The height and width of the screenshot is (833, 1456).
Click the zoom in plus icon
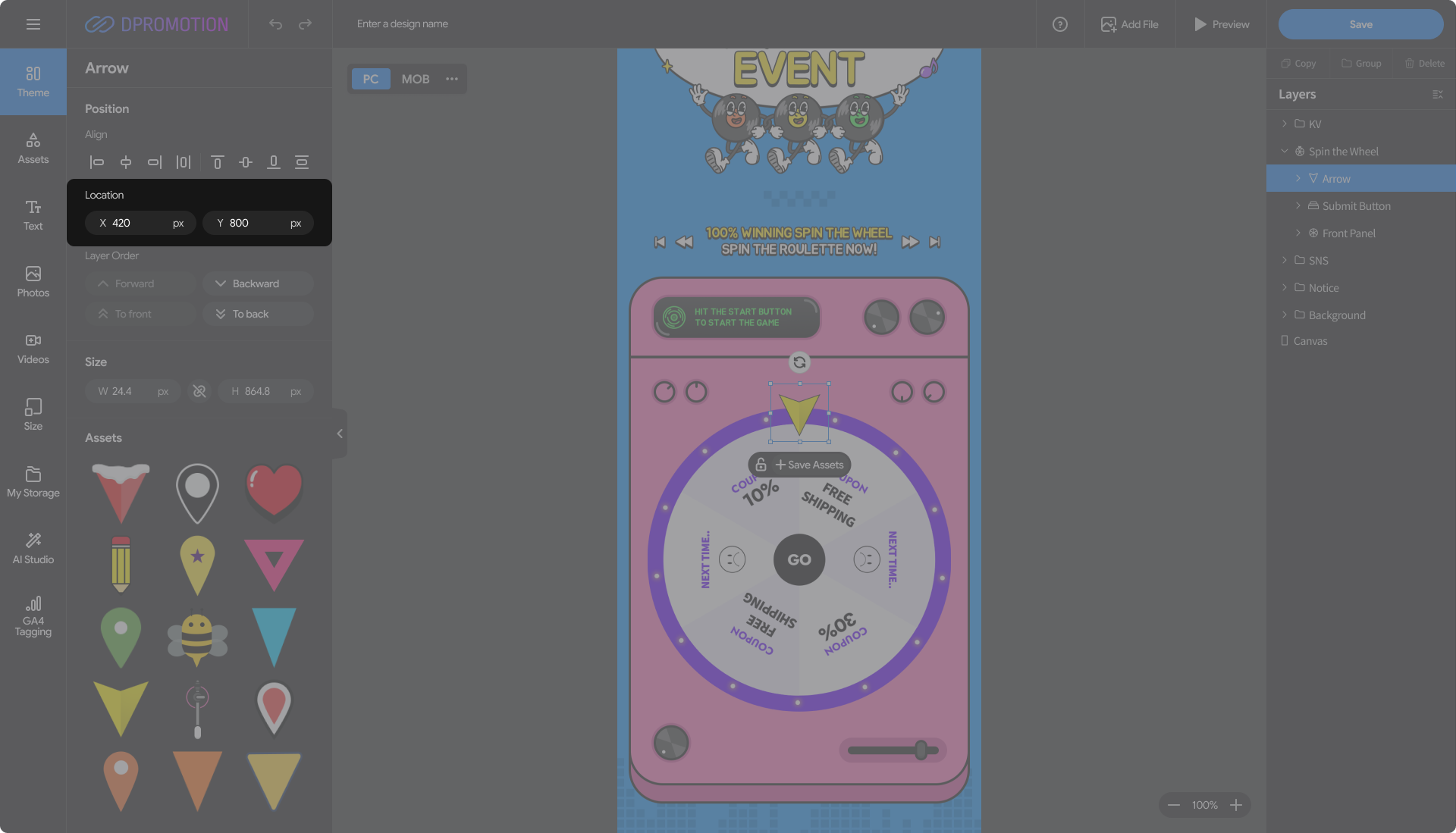[1236, 805]
